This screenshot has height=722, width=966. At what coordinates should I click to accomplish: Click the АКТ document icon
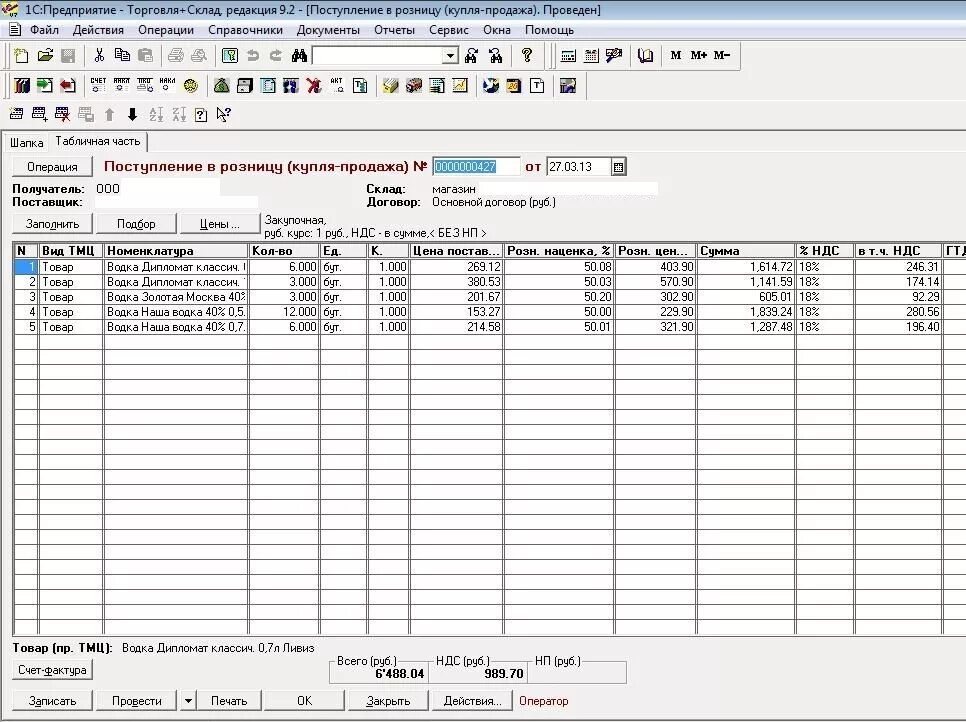tap(336, 86)
